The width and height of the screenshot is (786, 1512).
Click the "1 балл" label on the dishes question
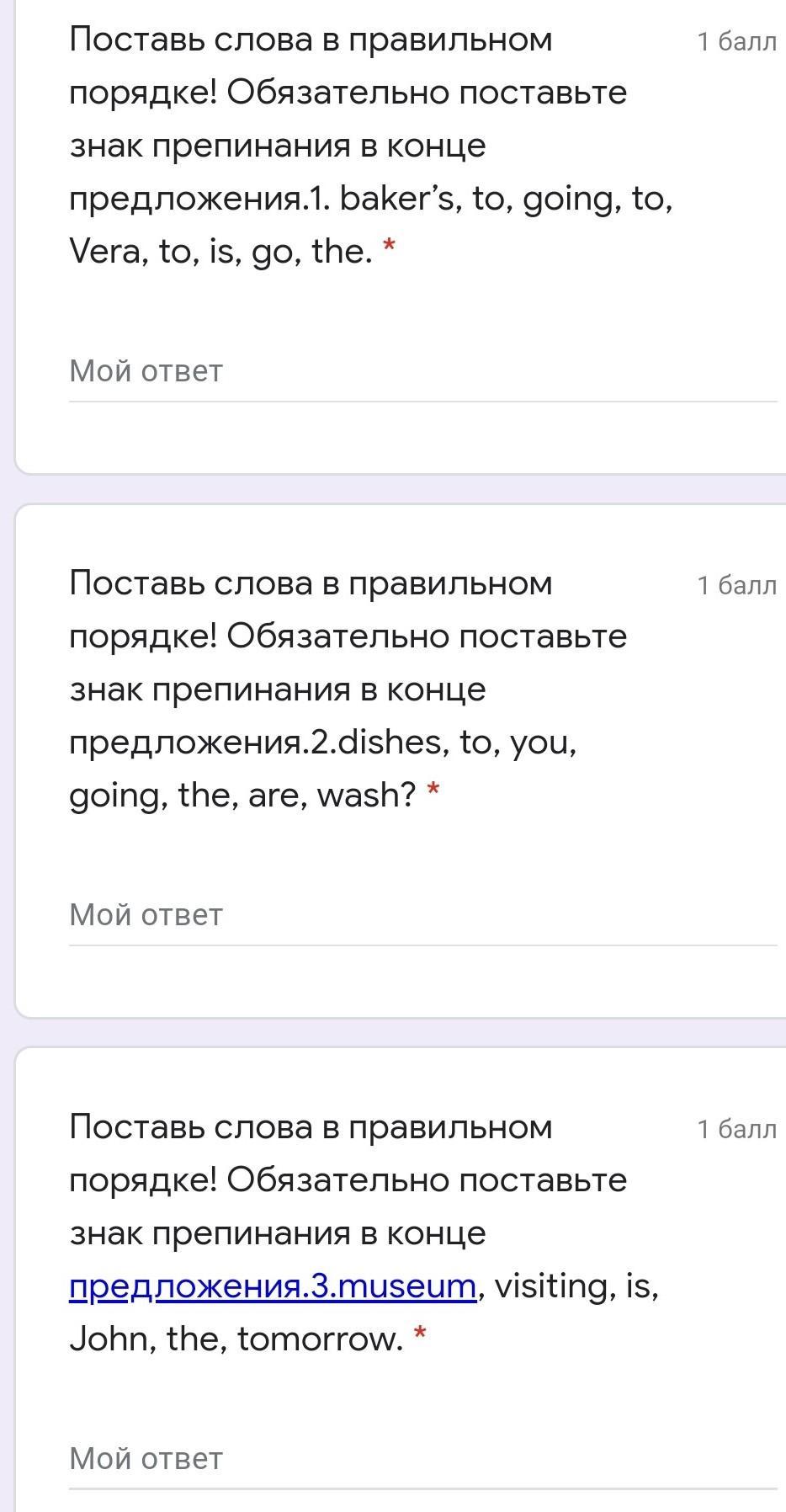[736, 585]
